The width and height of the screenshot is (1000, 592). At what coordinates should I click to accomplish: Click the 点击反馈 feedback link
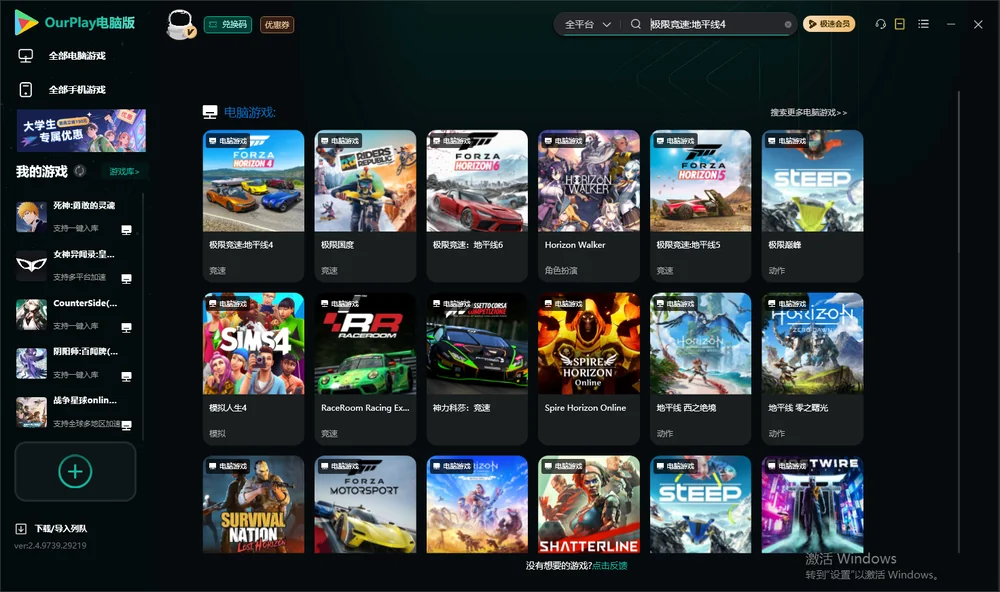tap(609, 565)
